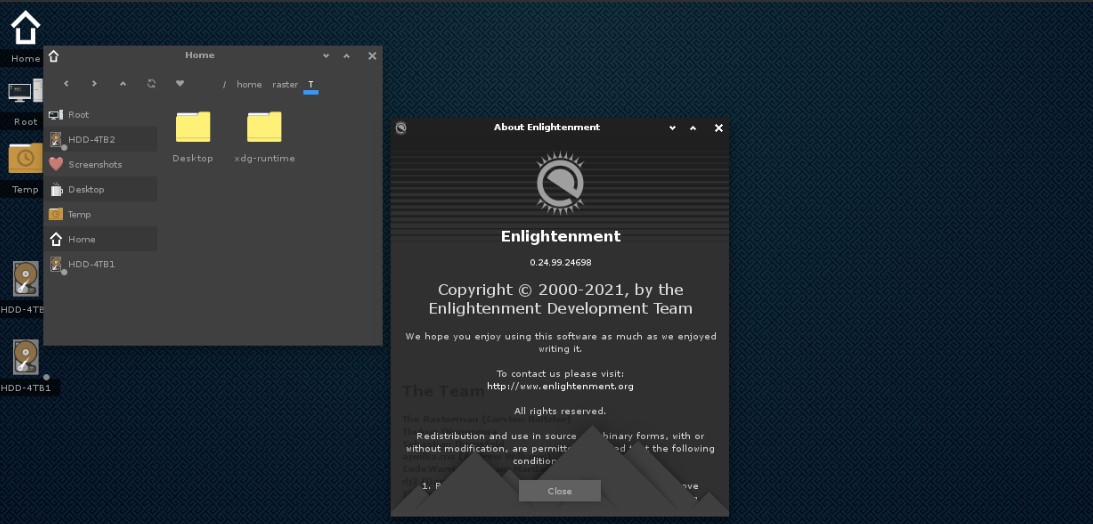
Task: Select Screenshots favorite in the sidebar
Action: [102, 164]
